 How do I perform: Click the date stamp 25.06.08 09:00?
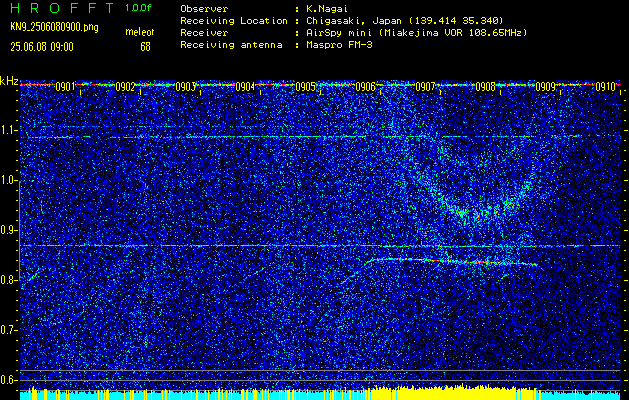coord(42,47)
